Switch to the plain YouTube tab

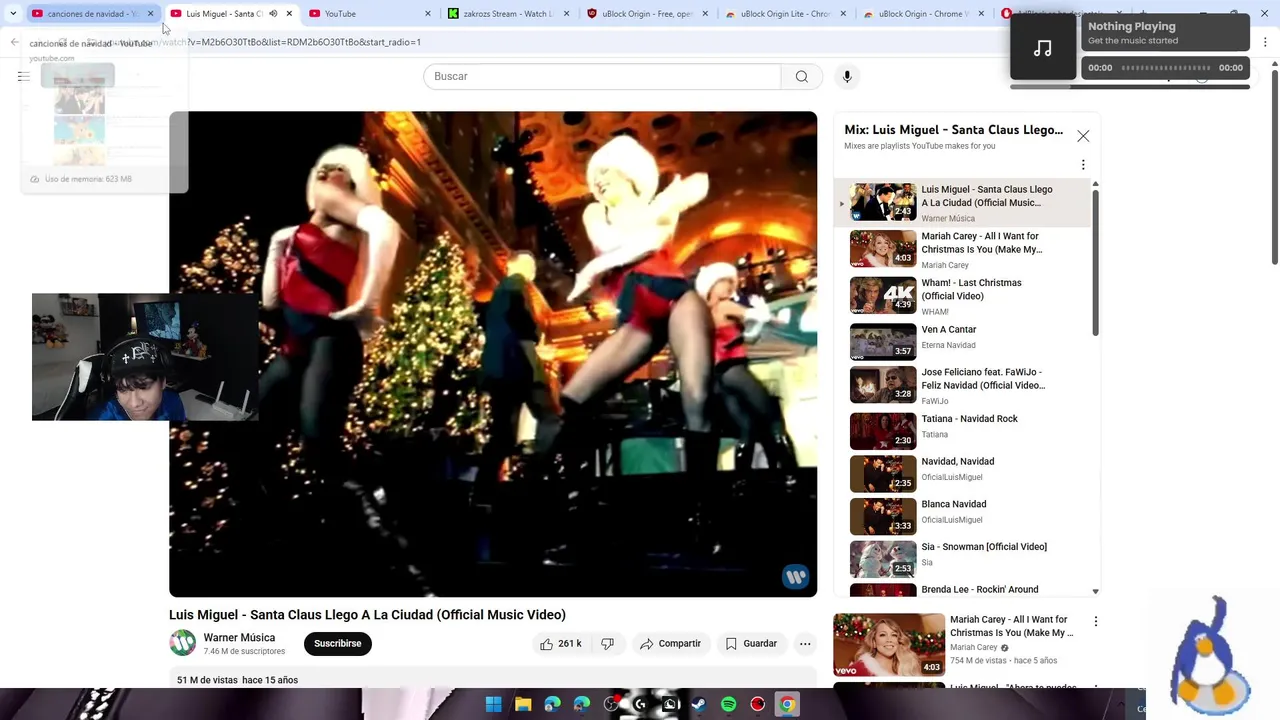click(x=370, y=14)
